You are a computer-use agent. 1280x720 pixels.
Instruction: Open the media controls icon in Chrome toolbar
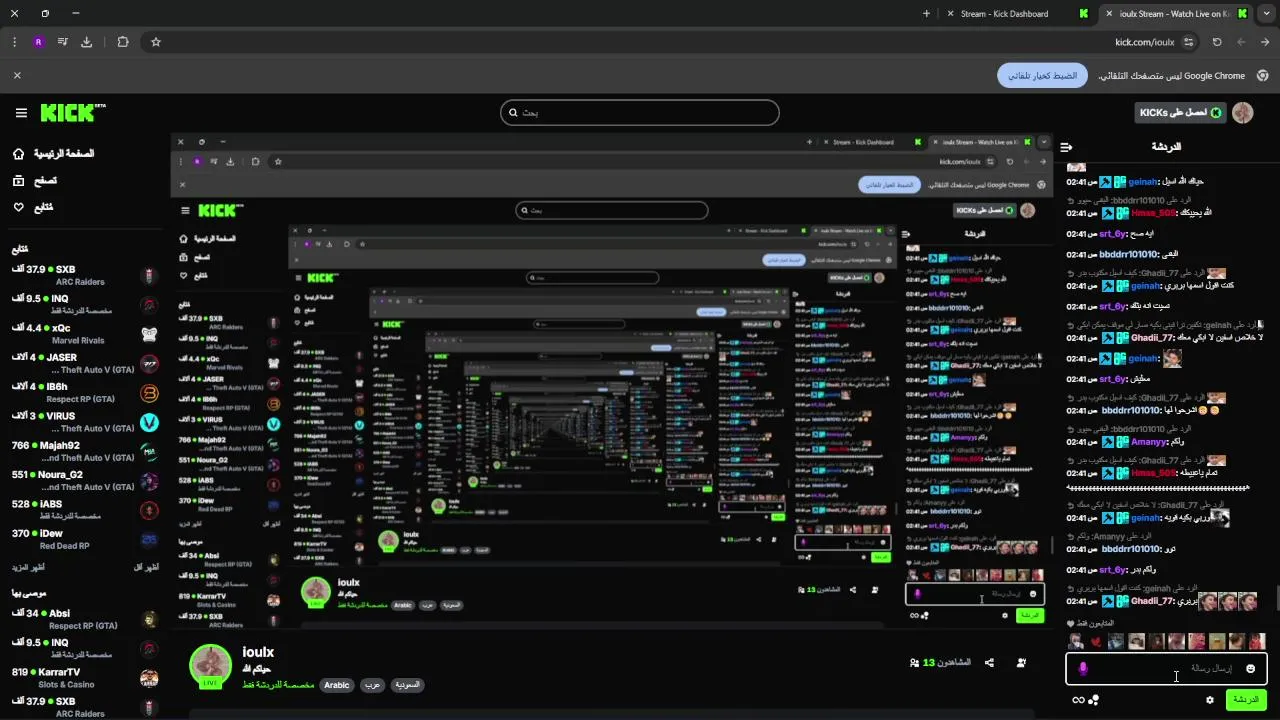(62, 42)
